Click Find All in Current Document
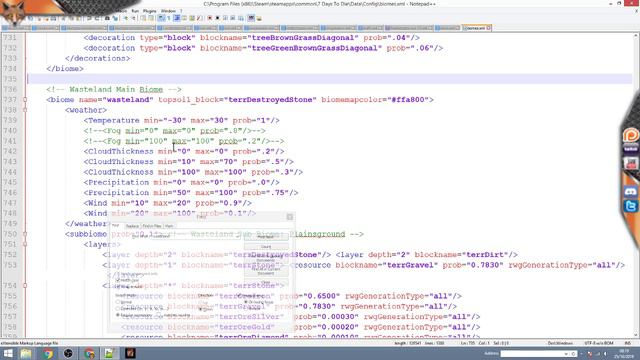 click(x=266, y=271)
